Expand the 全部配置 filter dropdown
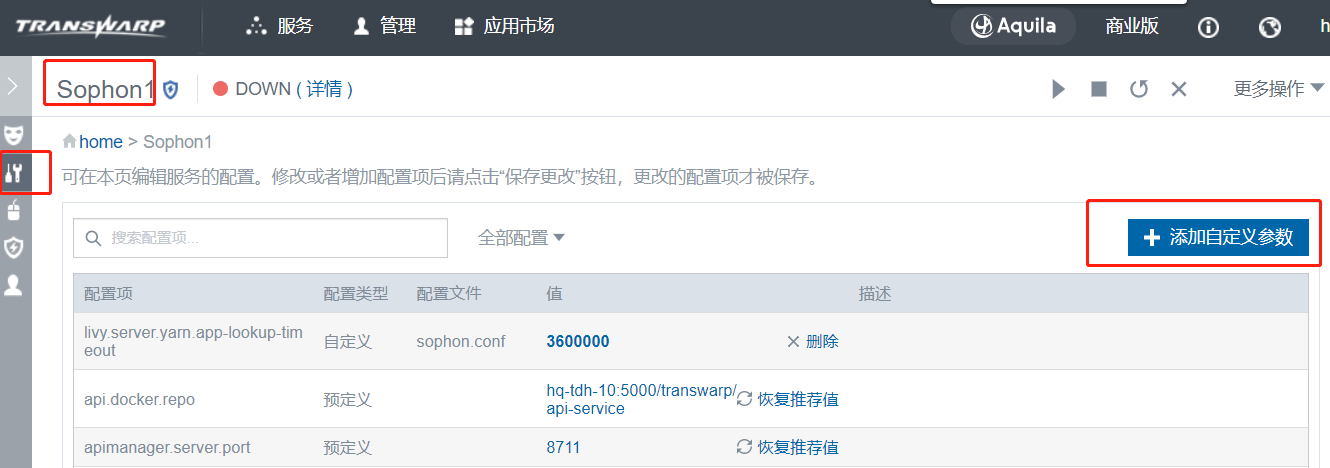1330x468 pixels. coord(521,238)
